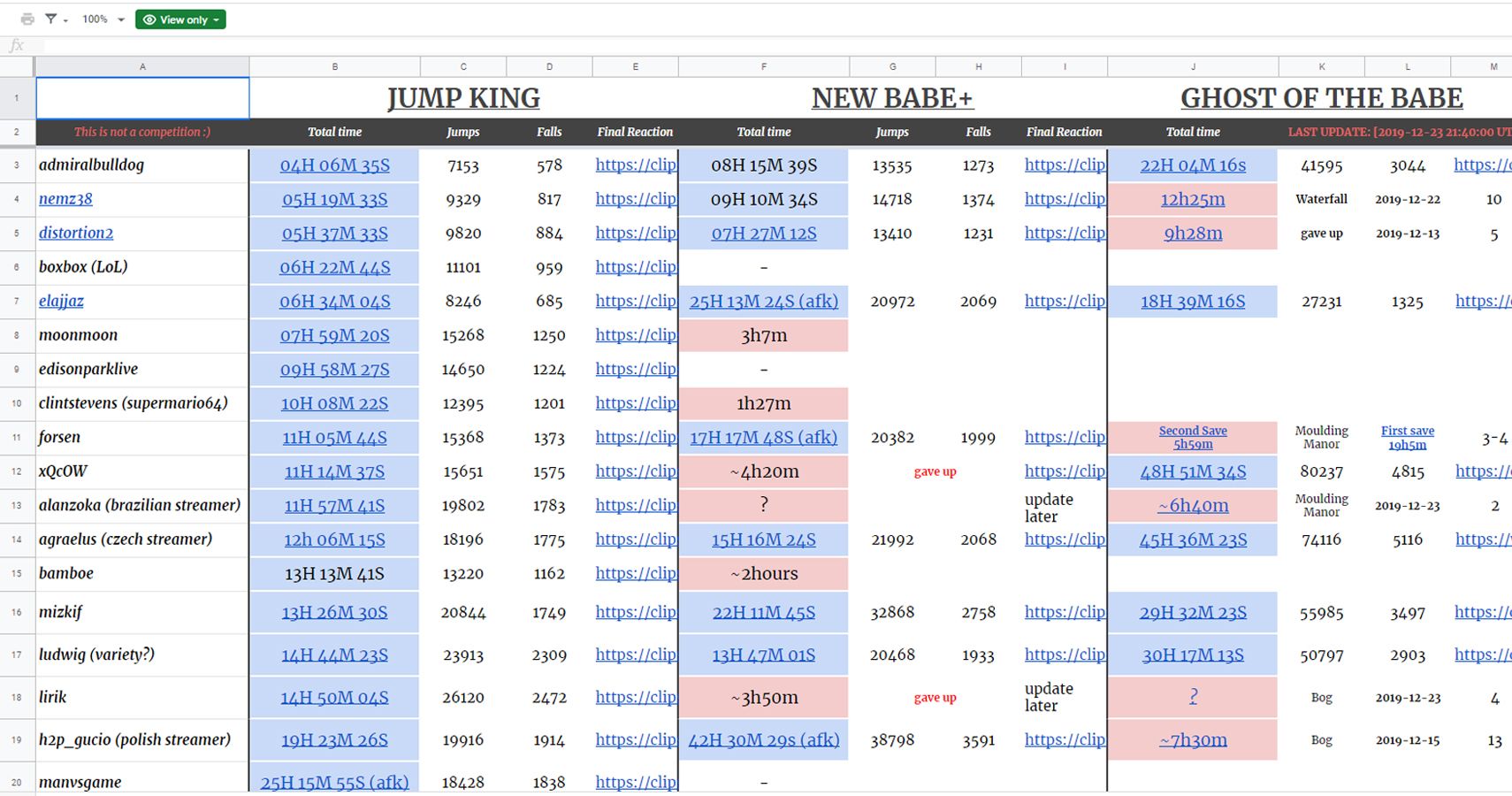The height and width of the screenshot is (796, 1512).
Task: Select column A header
Action: [142, 66]
